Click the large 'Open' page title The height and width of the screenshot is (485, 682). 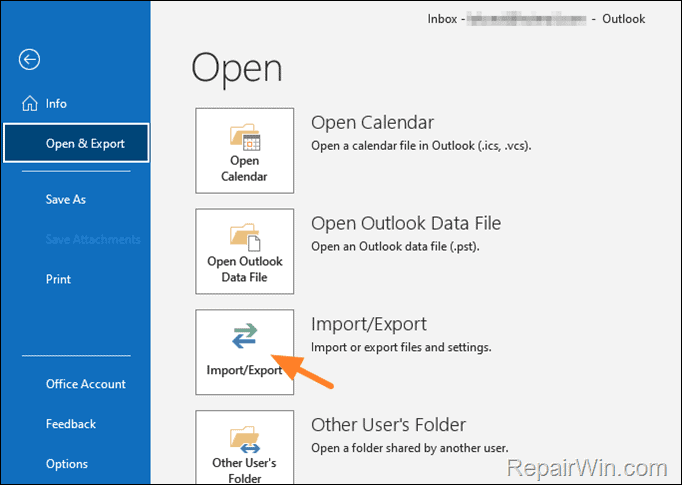237,69
